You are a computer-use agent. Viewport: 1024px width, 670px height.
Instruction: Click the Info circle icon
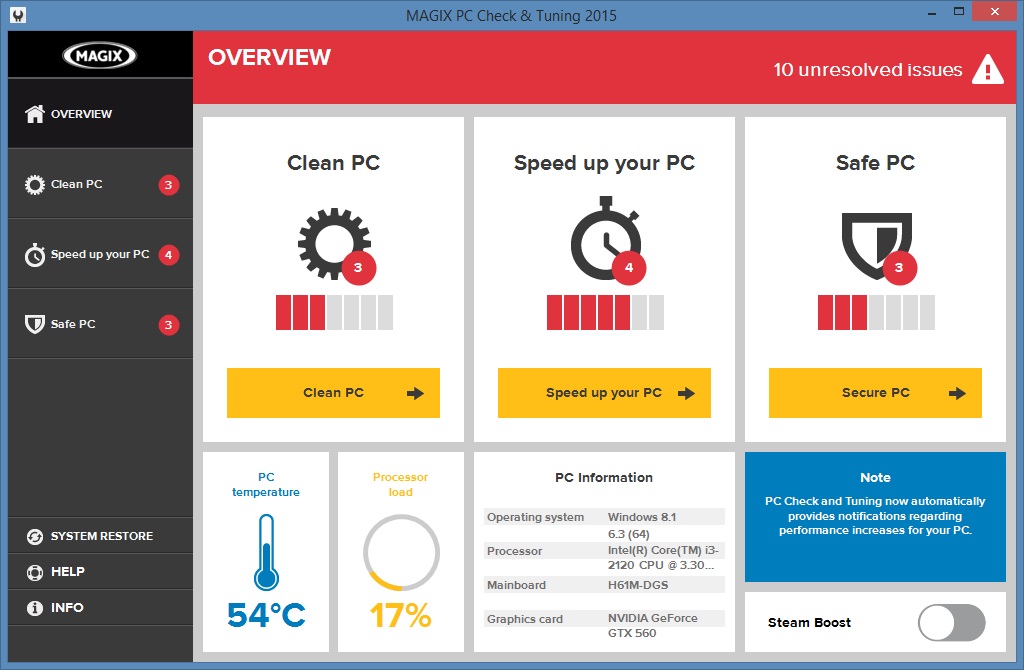point(35,608)
